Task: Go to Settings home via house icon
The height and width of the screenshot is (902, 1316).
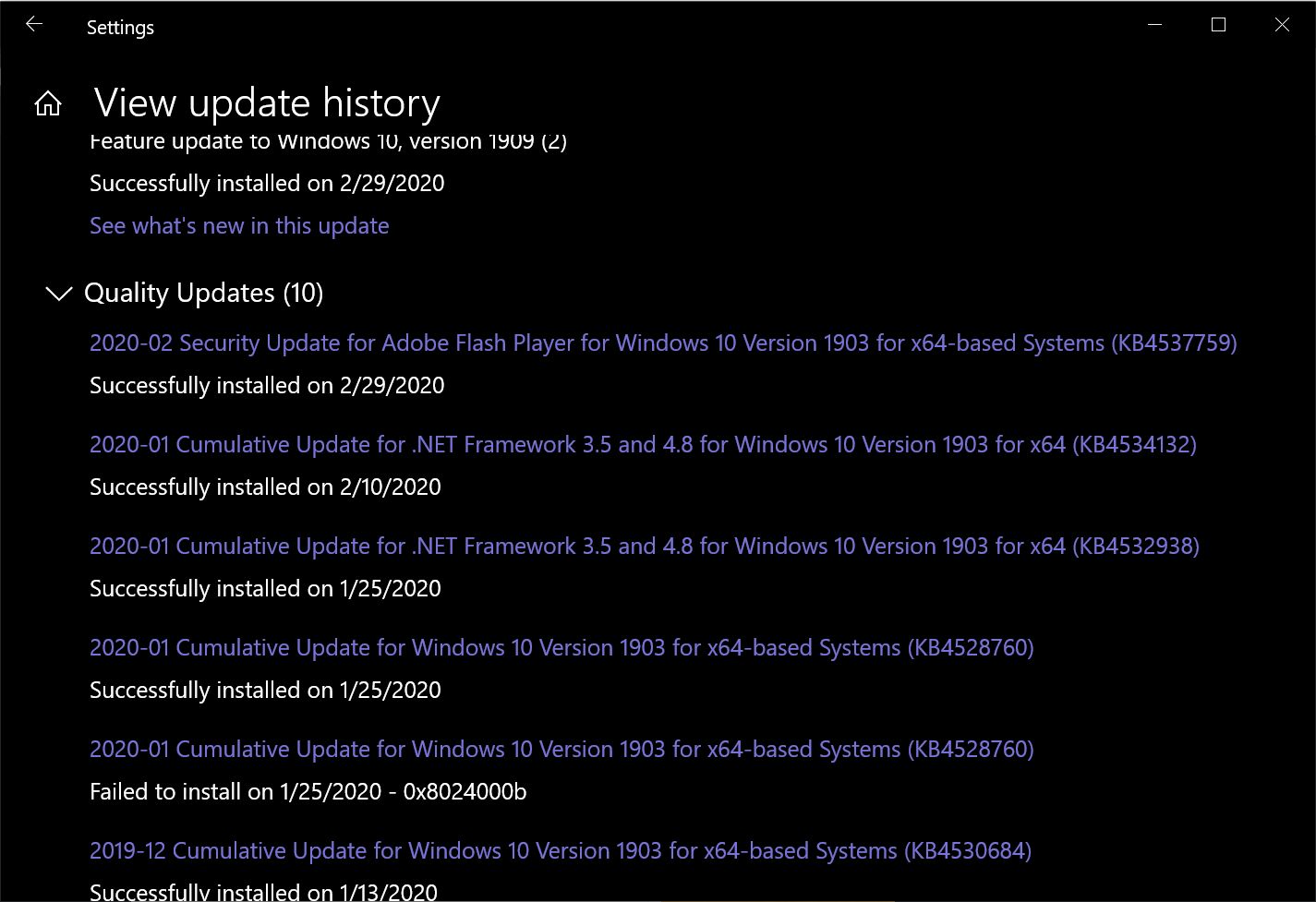Action: [x=48, y=104]
